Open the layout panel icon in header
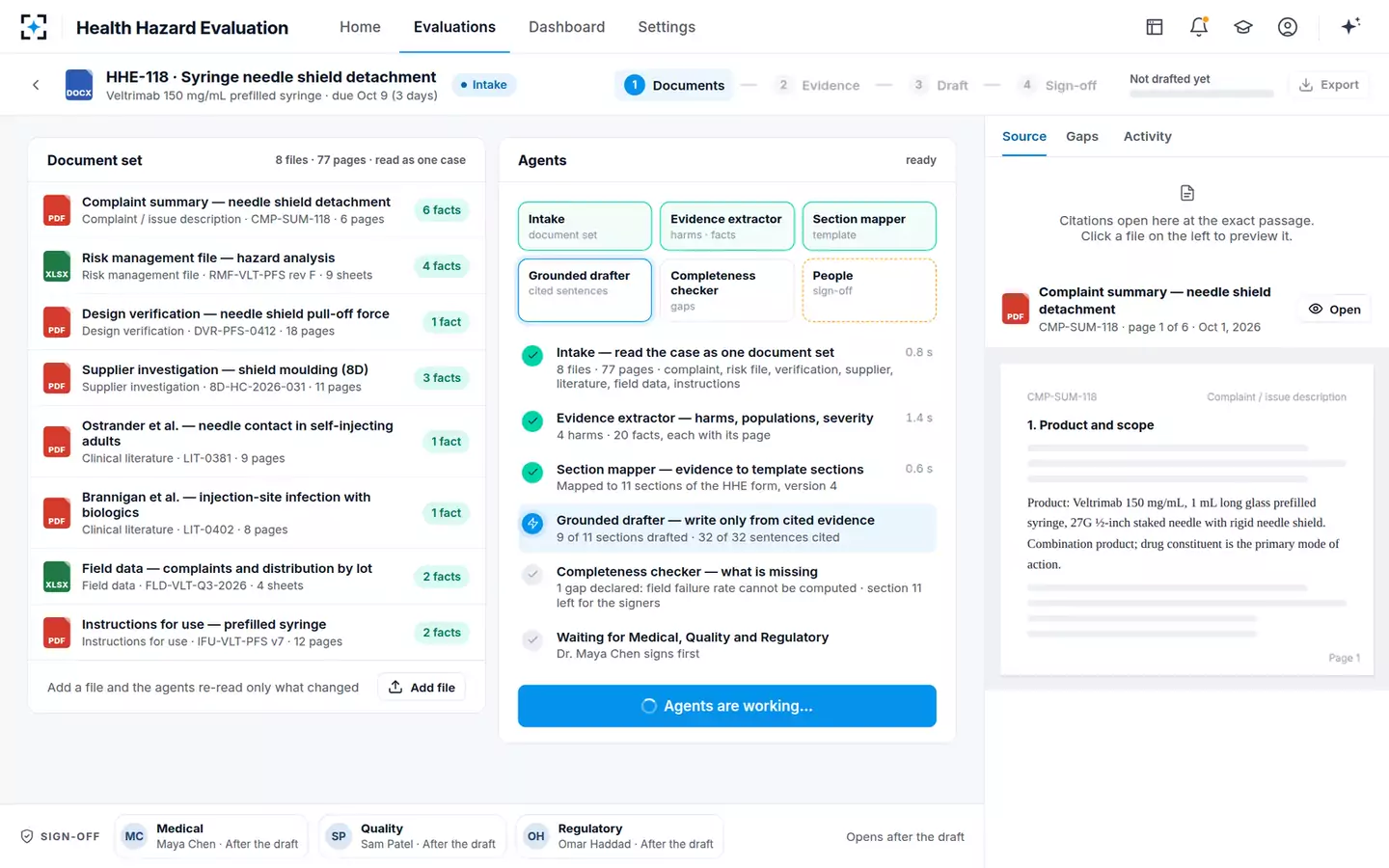 pyautogui.click(x=1155, y=27)
